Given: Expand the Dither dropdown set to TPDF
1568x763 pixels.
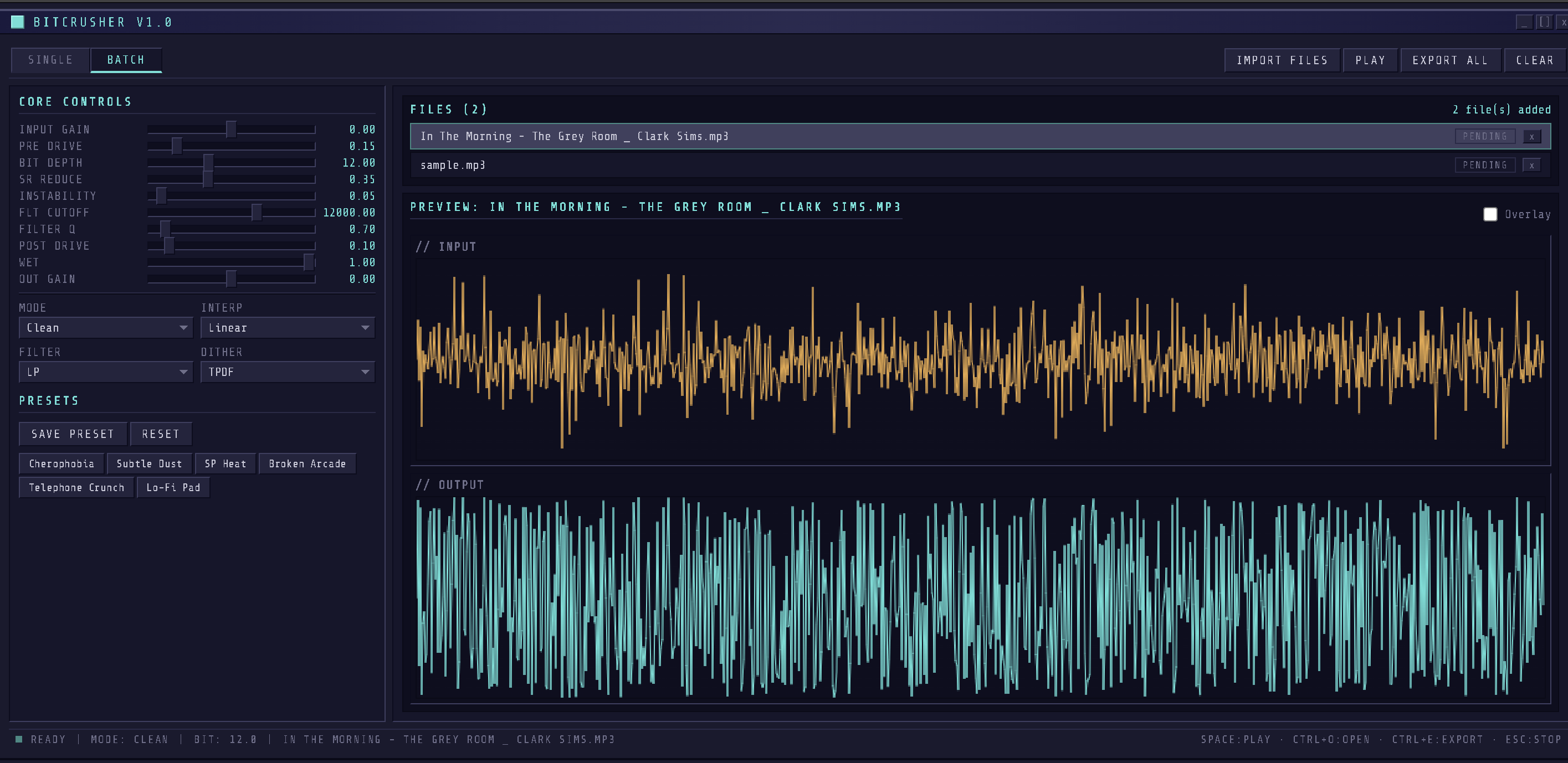Looking at the screenshot, I should [x=288, y=372].
